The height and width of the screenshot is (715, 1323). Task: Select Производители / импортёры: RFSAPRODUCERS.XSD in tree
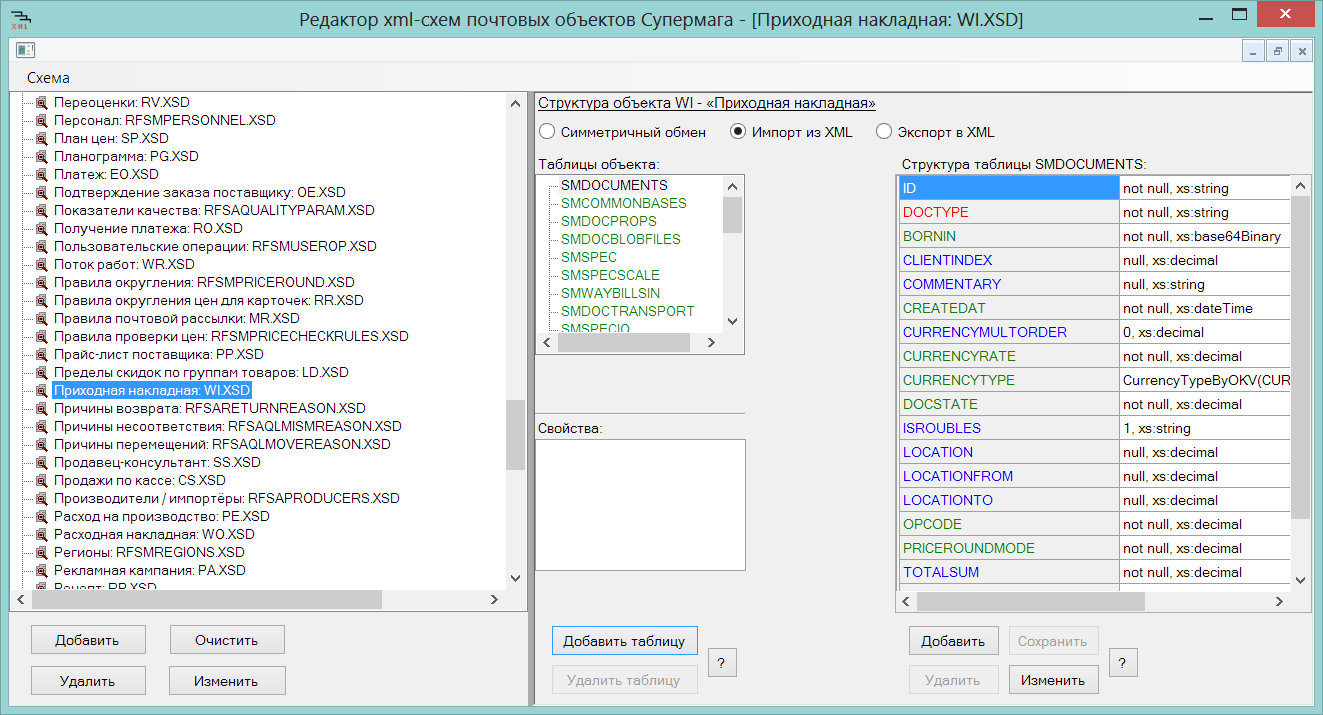(x=226, y=498)
